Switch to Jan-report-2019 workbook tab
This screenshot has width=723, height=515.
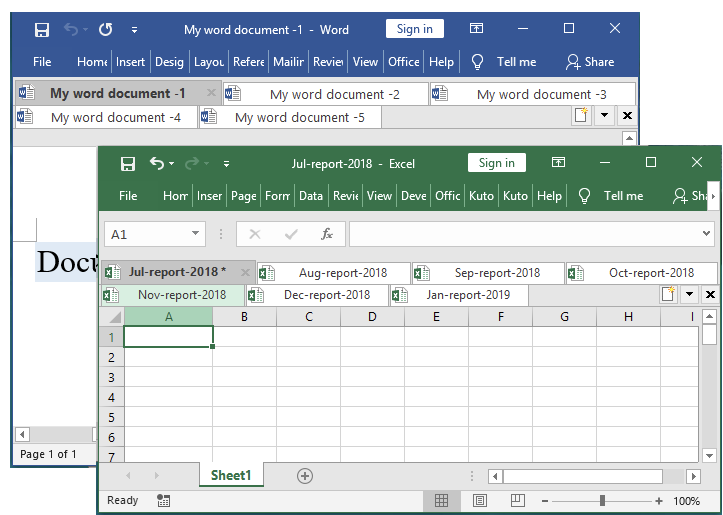tap(459, 295)
